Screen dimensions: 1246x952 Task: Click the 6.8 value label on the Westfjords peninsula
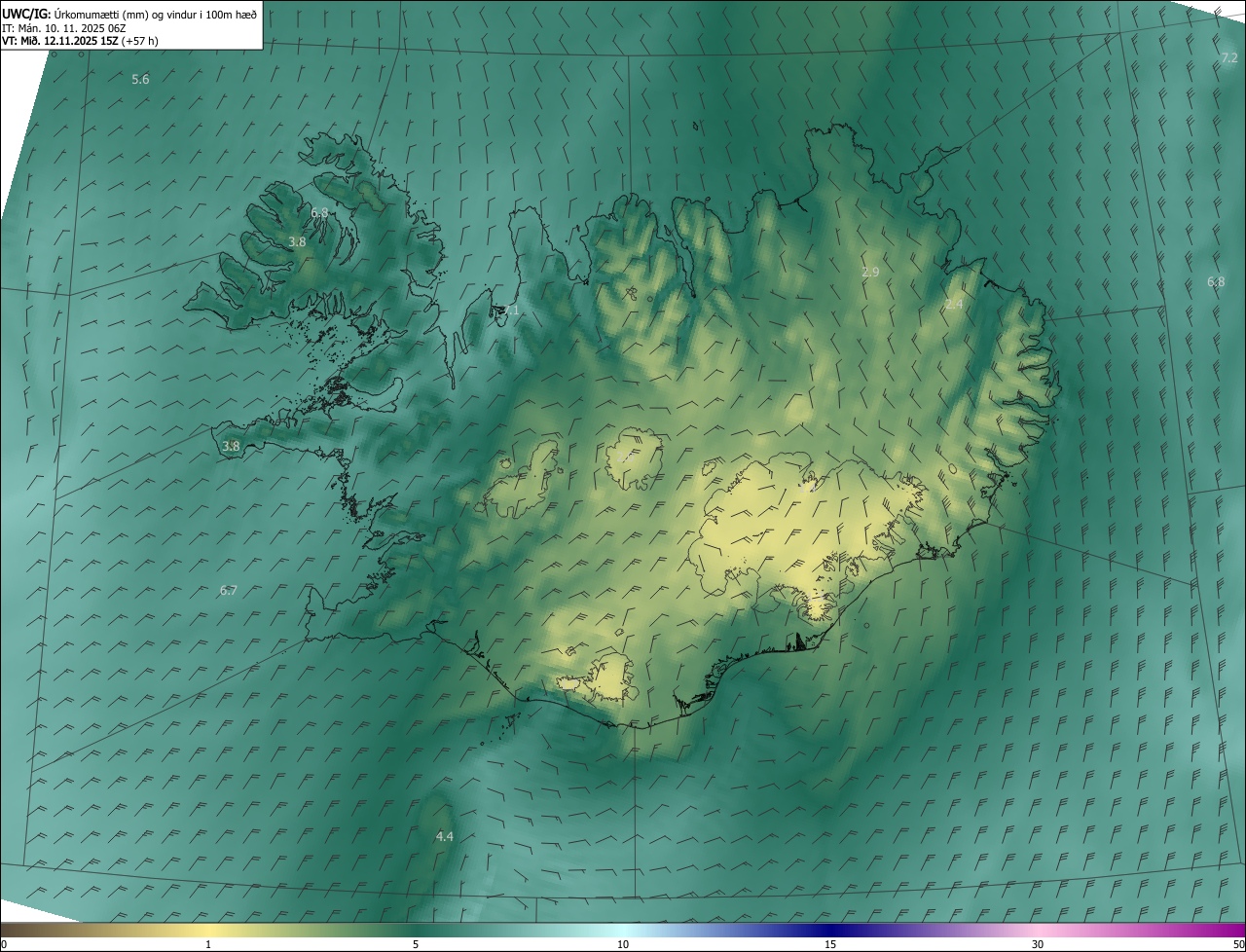point(319,212)
